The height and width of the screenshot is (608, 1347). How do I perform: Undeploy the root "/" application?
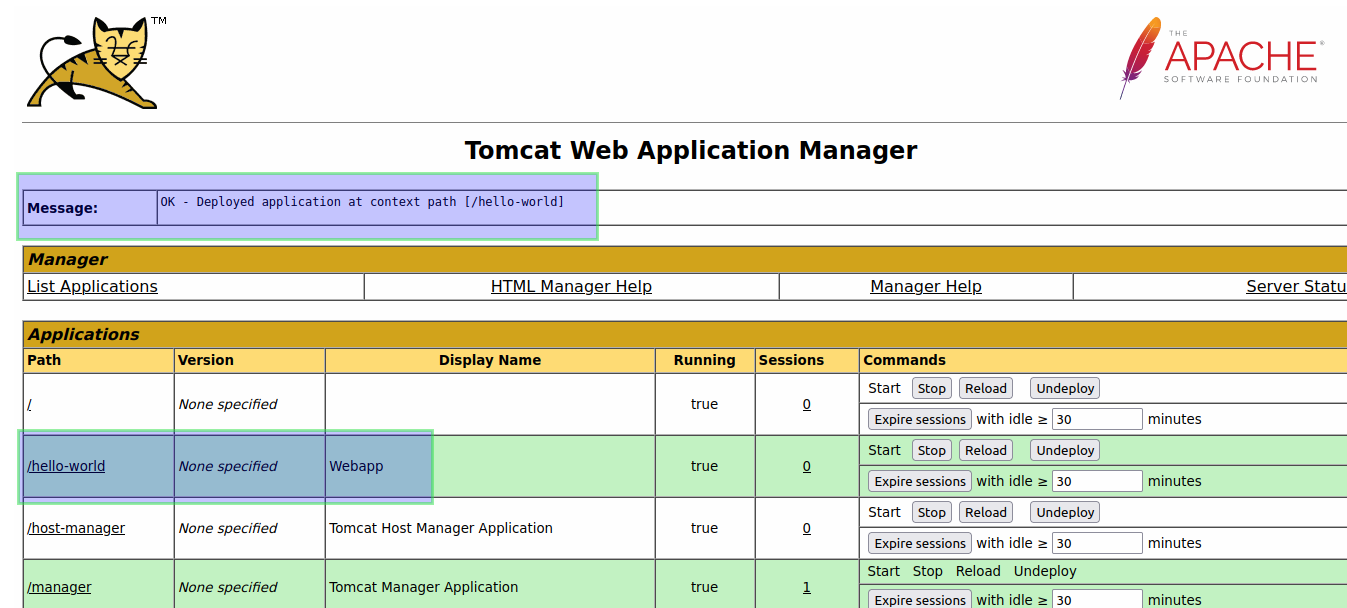click(1065, 388)
